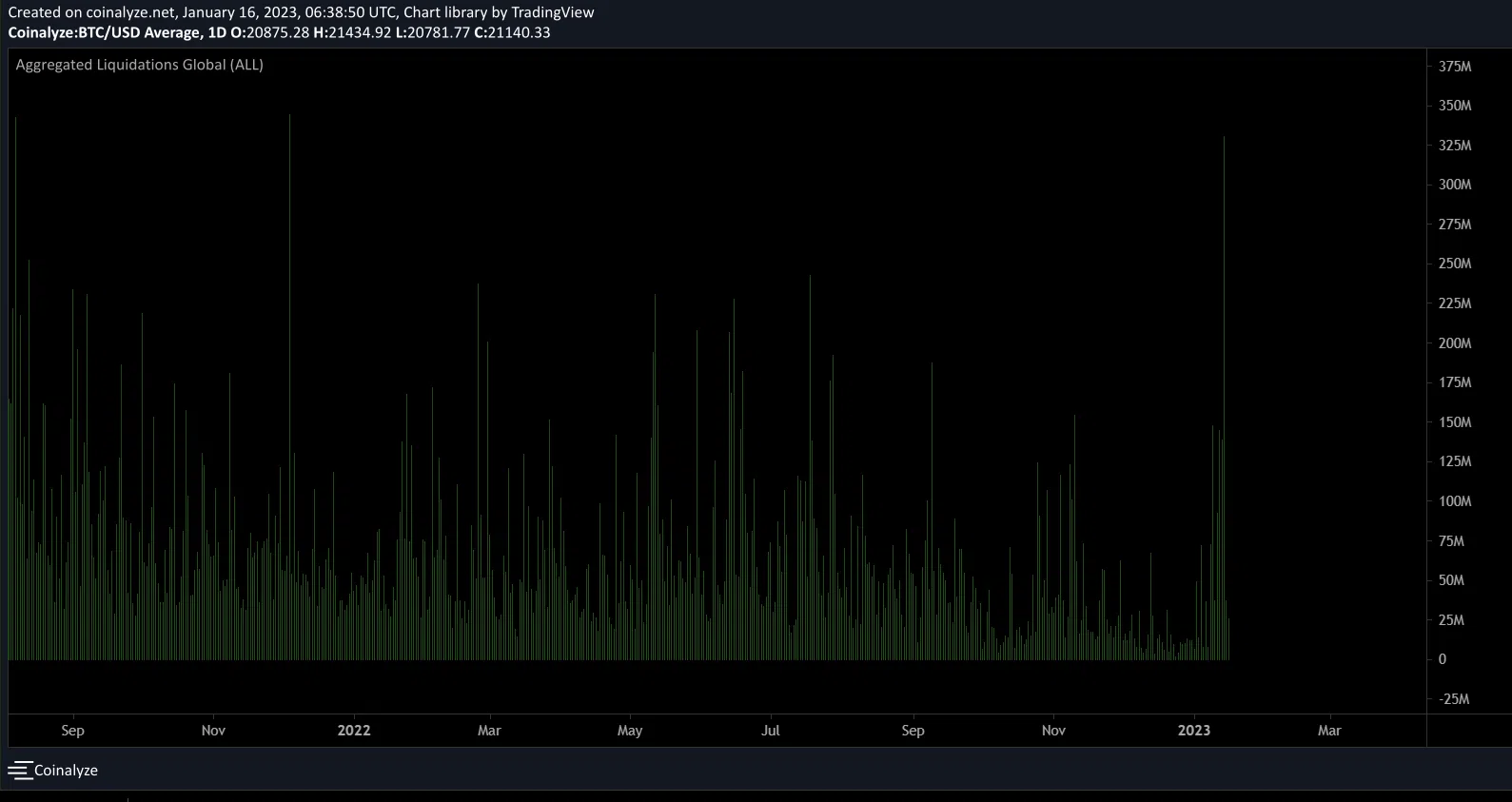The height and width of the screenshot is (802, 1512).
Task: Click the 300M price axis label
Action: (1455, 185)
